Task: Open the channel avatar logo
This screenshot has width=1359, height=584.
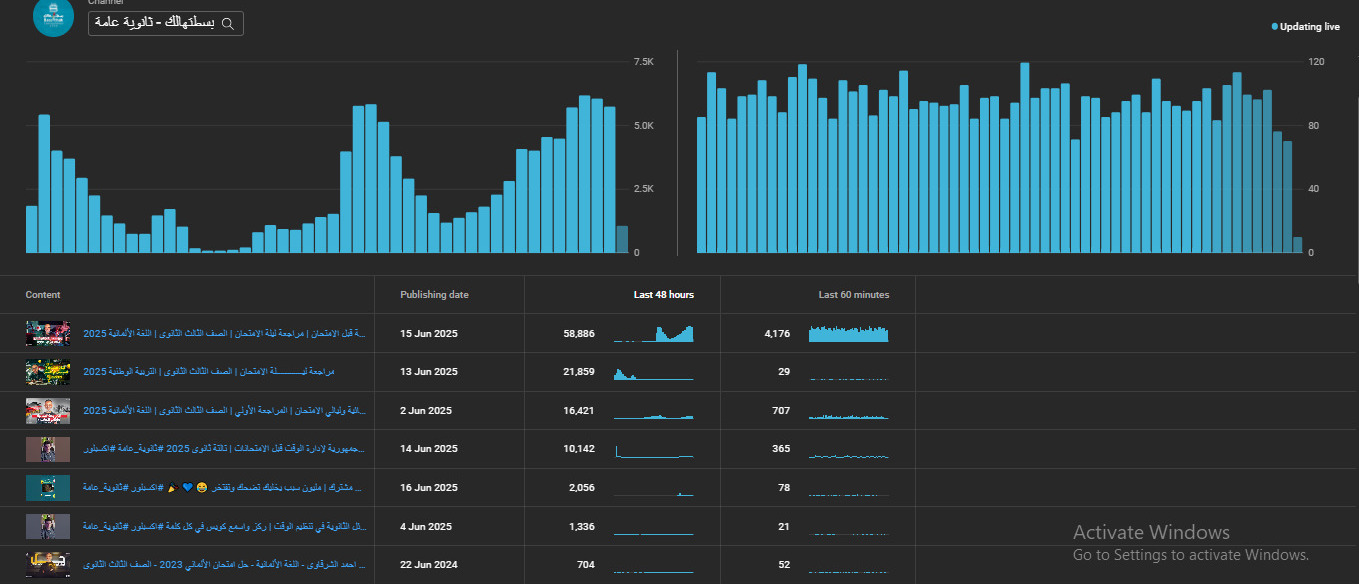Action: tap(54, 16)
